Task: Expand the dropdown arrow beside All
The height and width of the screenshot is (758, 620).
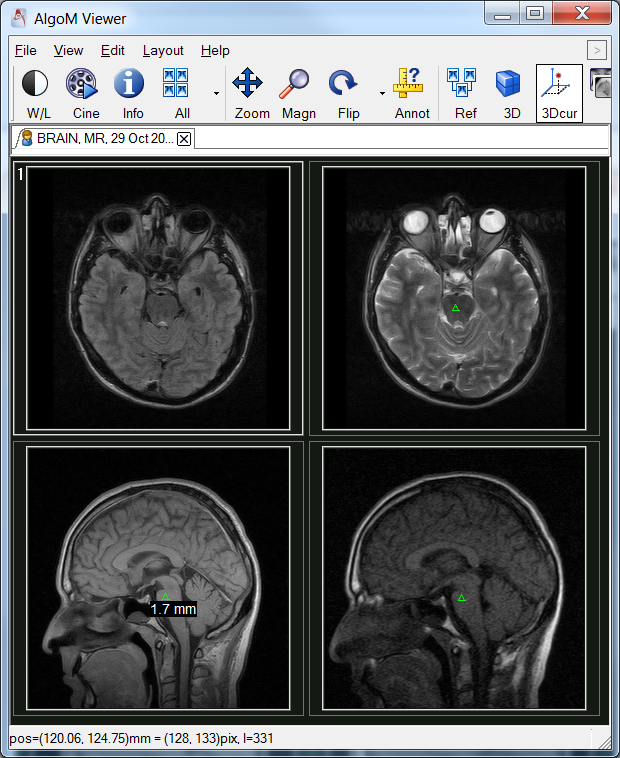Action: (216, 94)
